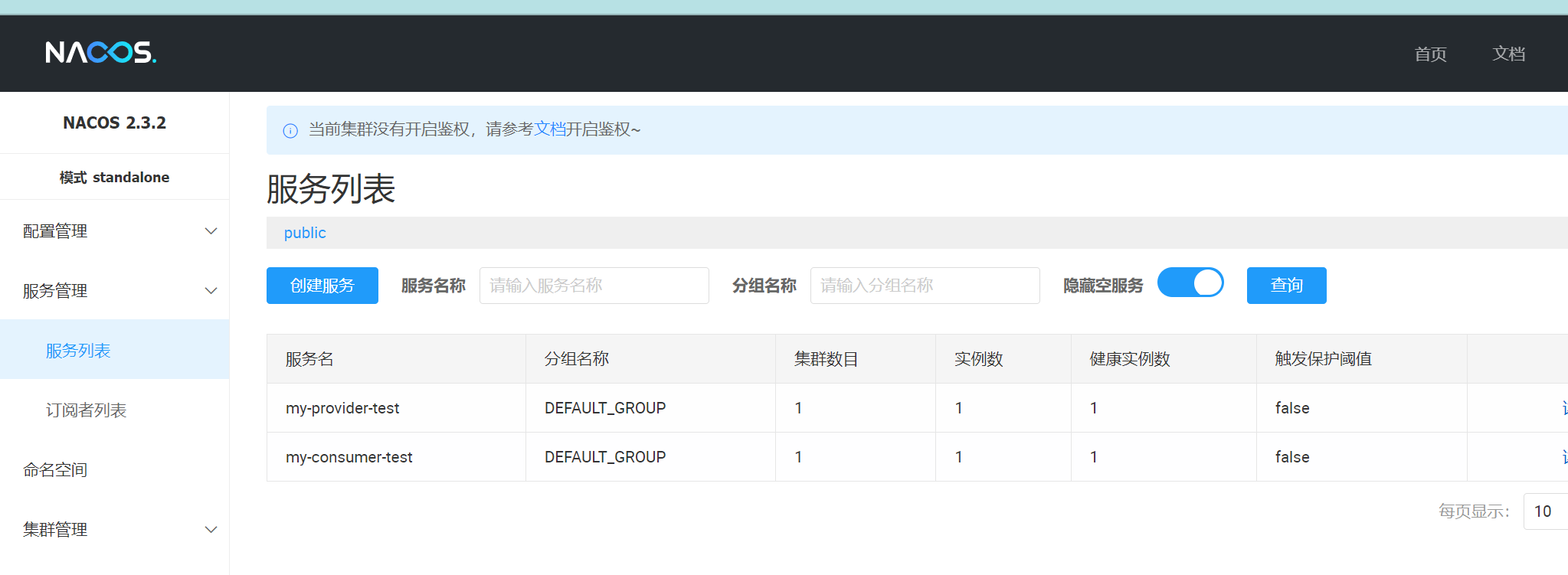Click false threshold value for my-provider-test
The width and height of the screenshot is (1568, 575).
[x=1292, y=408]
